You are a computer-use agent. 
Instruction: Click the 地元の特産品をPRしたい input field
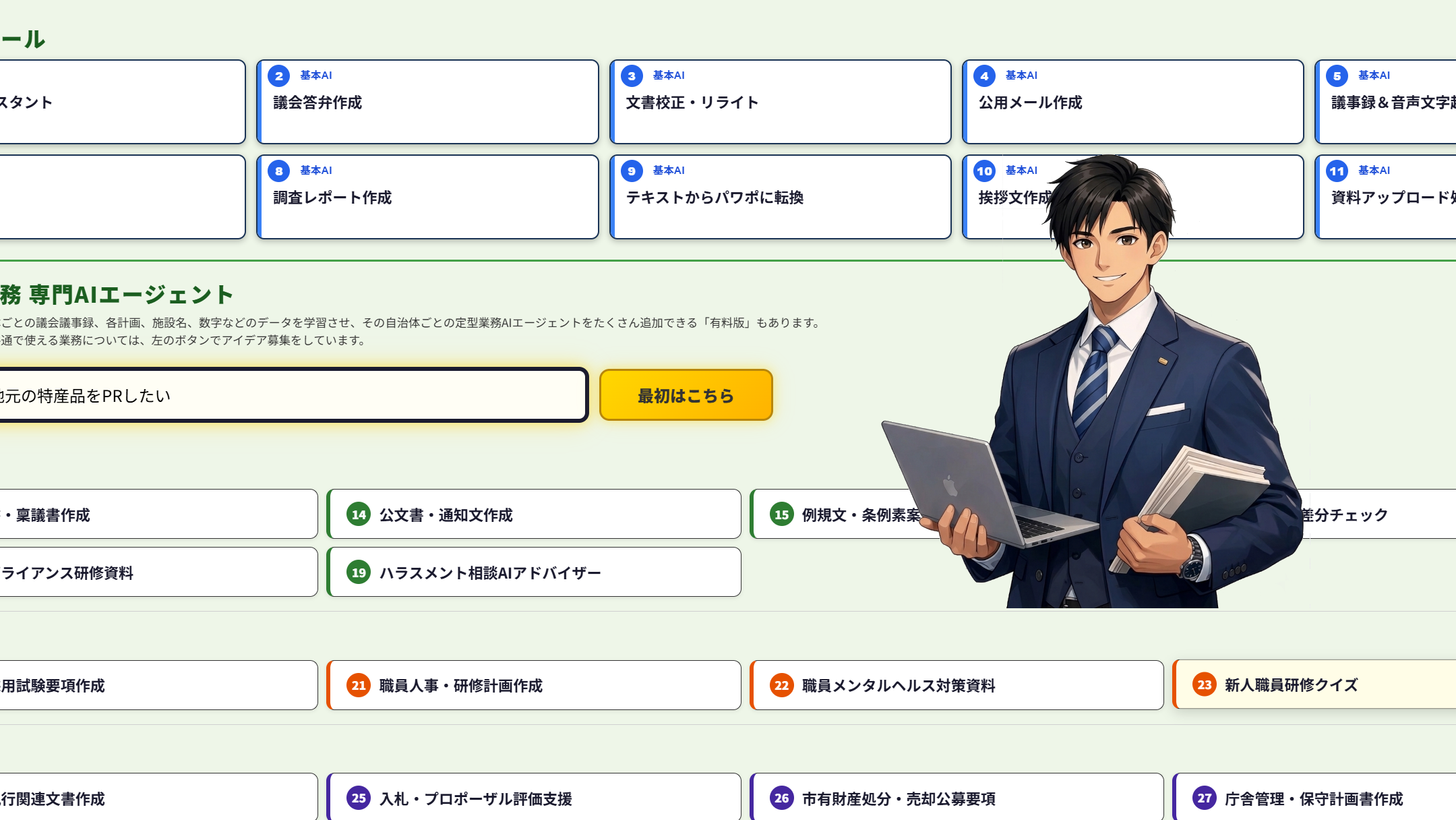[x=290, y=396]
